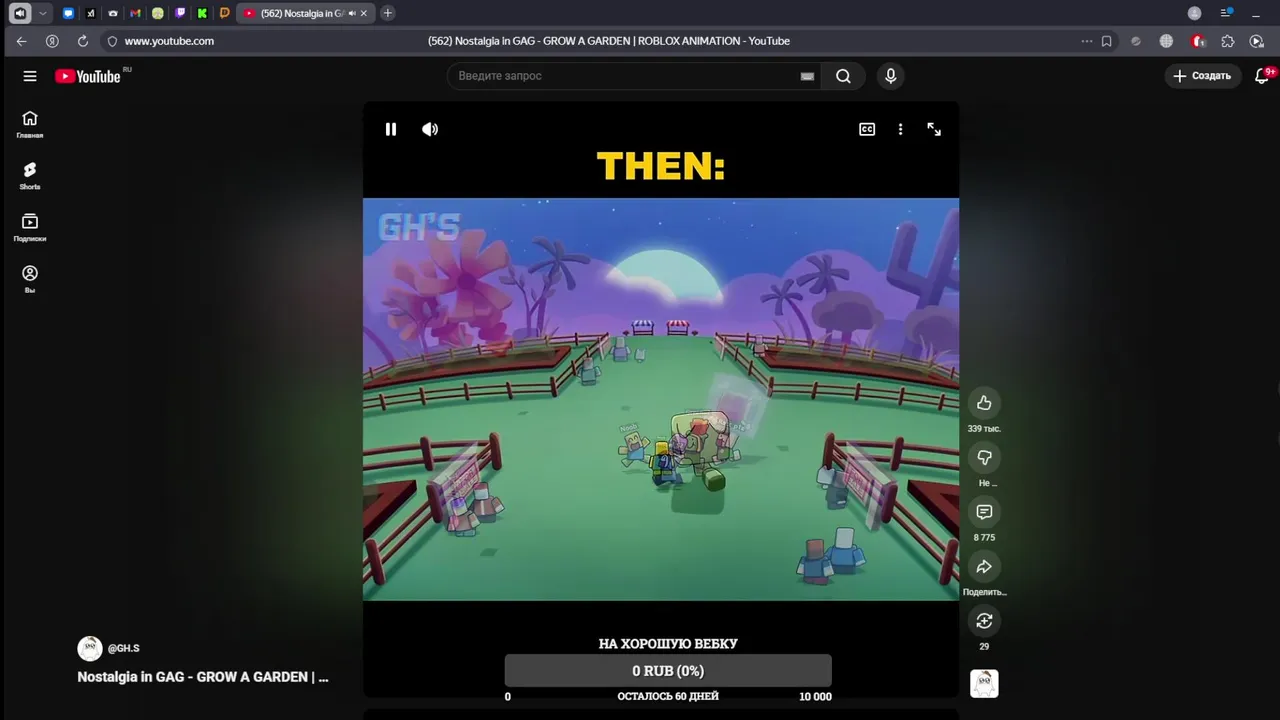This screenshot has width=1280, height=720.
Task: Open a new browser tab
Action: [387, 13]
